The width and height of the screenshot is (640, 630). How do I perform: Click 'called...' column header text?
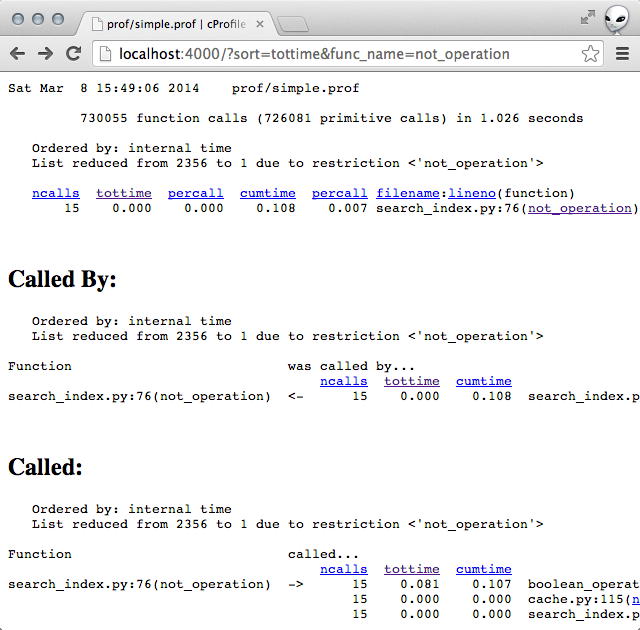[x=323, y=554]
